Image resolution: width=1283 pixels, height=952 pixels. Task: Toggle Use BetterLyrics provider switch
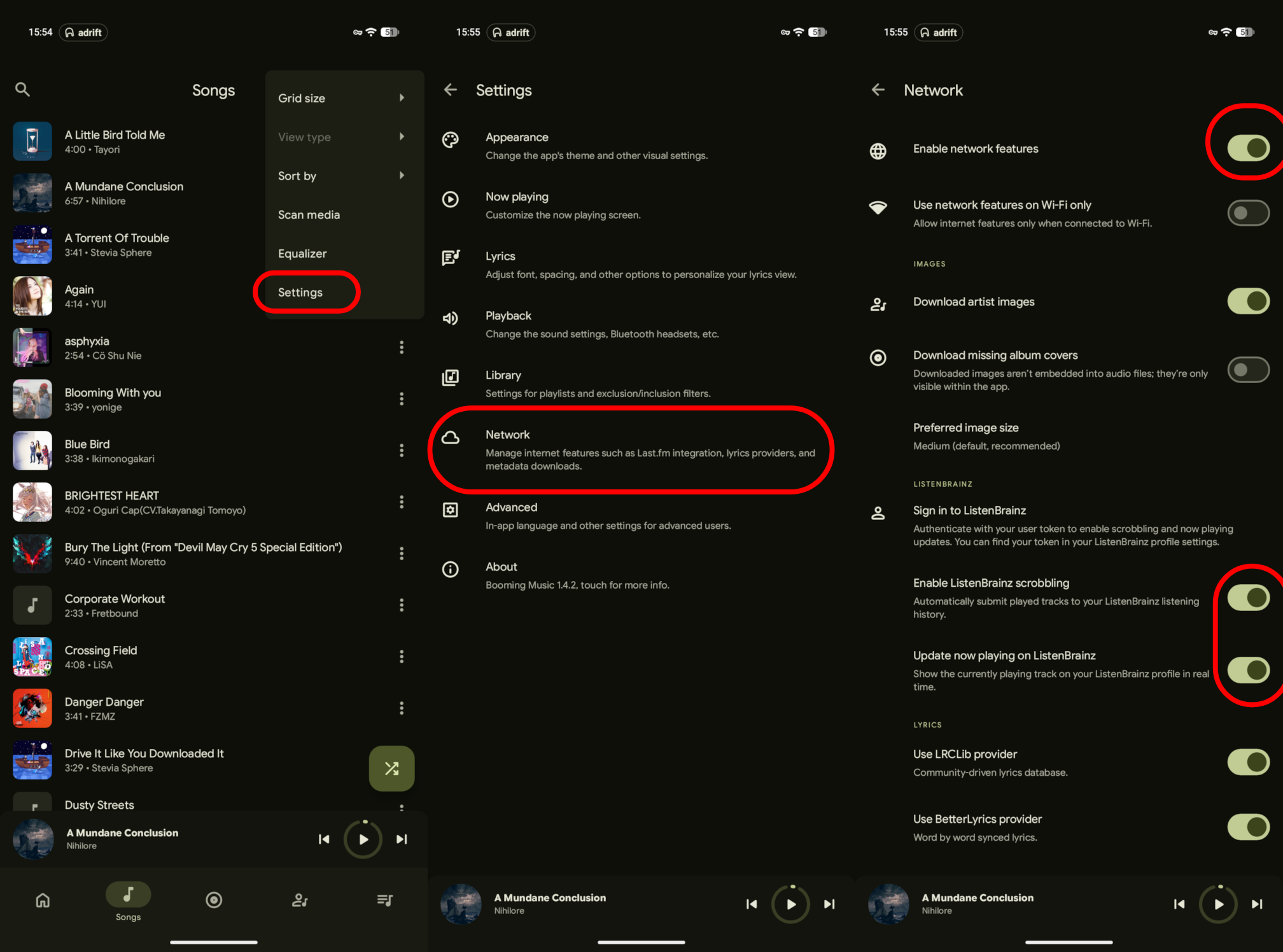tap(1249, 827)
